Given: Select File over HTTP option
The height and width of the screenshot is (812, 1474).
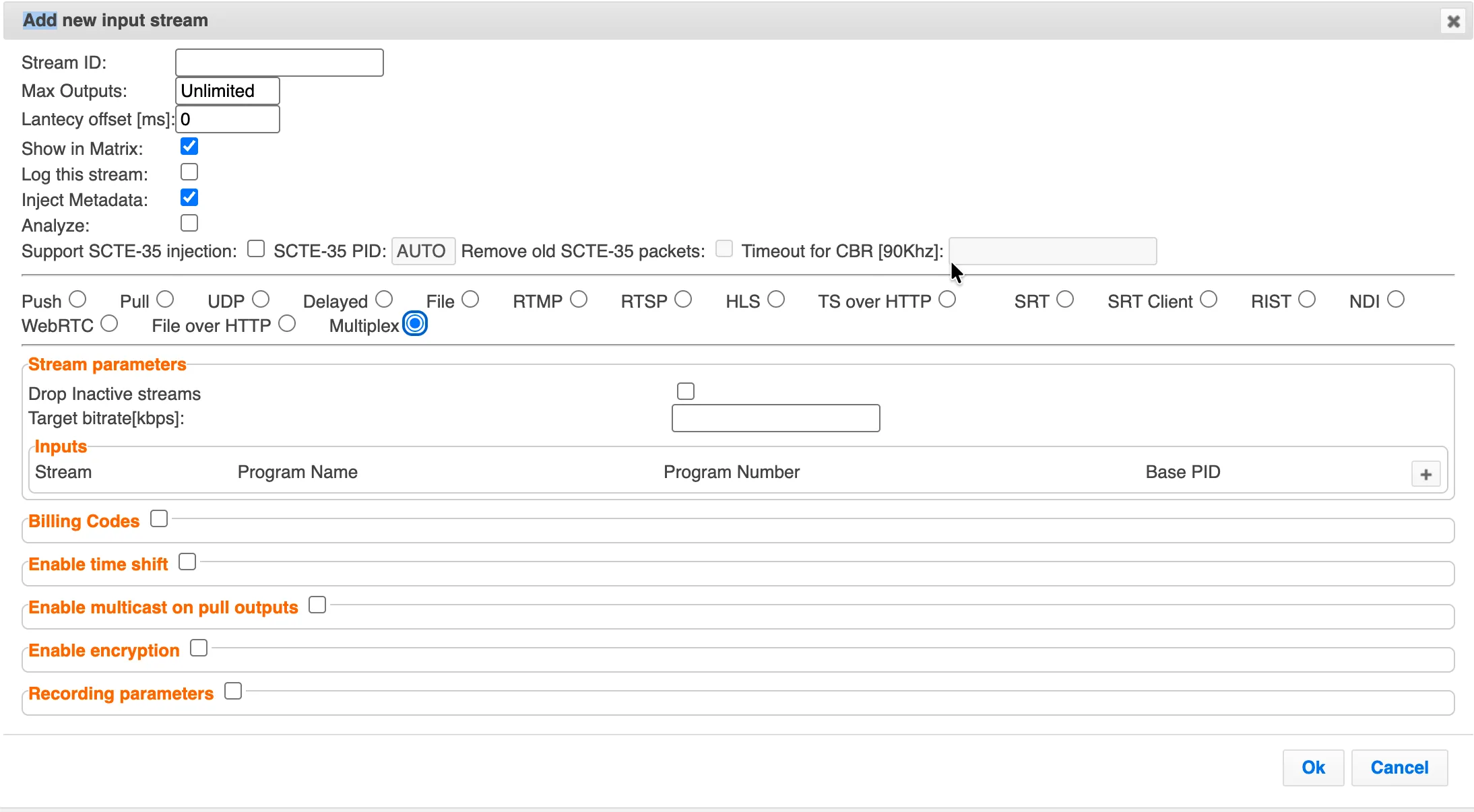Looking at the screenshot, I should coord(287,324).
